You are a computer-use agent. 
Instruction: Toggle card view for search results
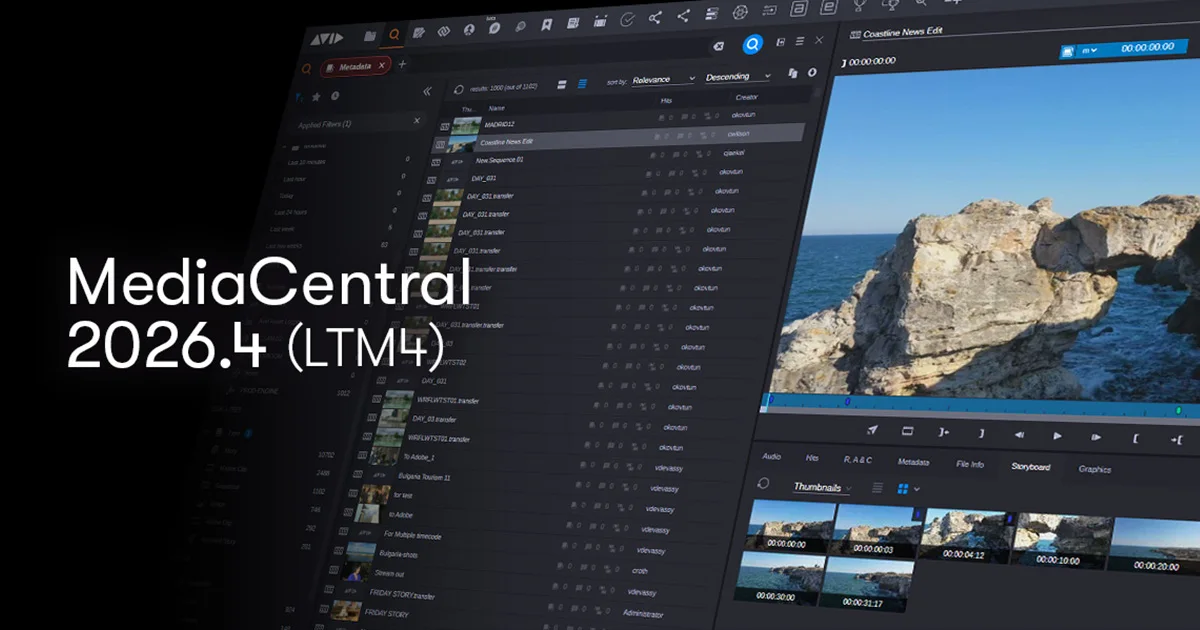click(562, 84)
